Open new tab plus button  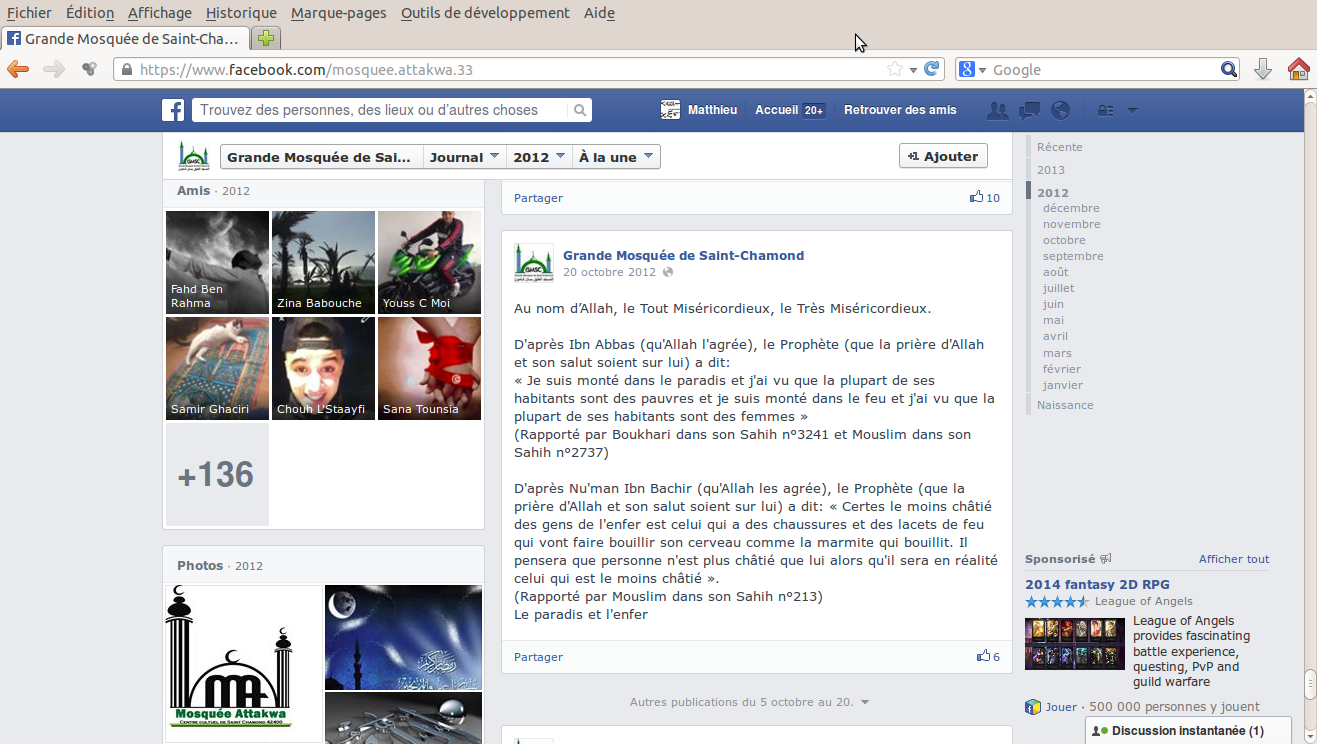point(265,38)
